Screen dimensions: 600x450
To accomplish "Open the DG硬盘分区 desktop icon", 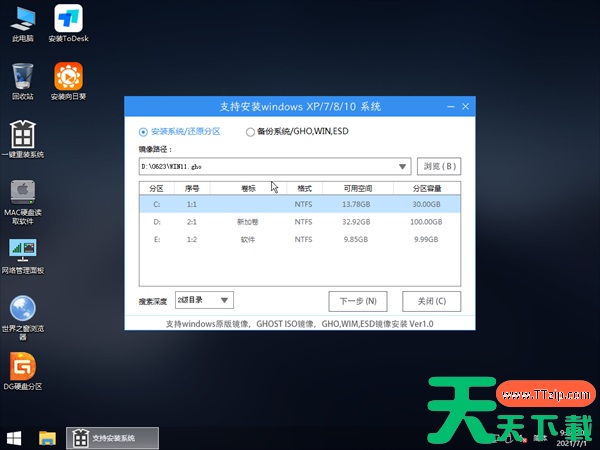I will coord(23,371).
